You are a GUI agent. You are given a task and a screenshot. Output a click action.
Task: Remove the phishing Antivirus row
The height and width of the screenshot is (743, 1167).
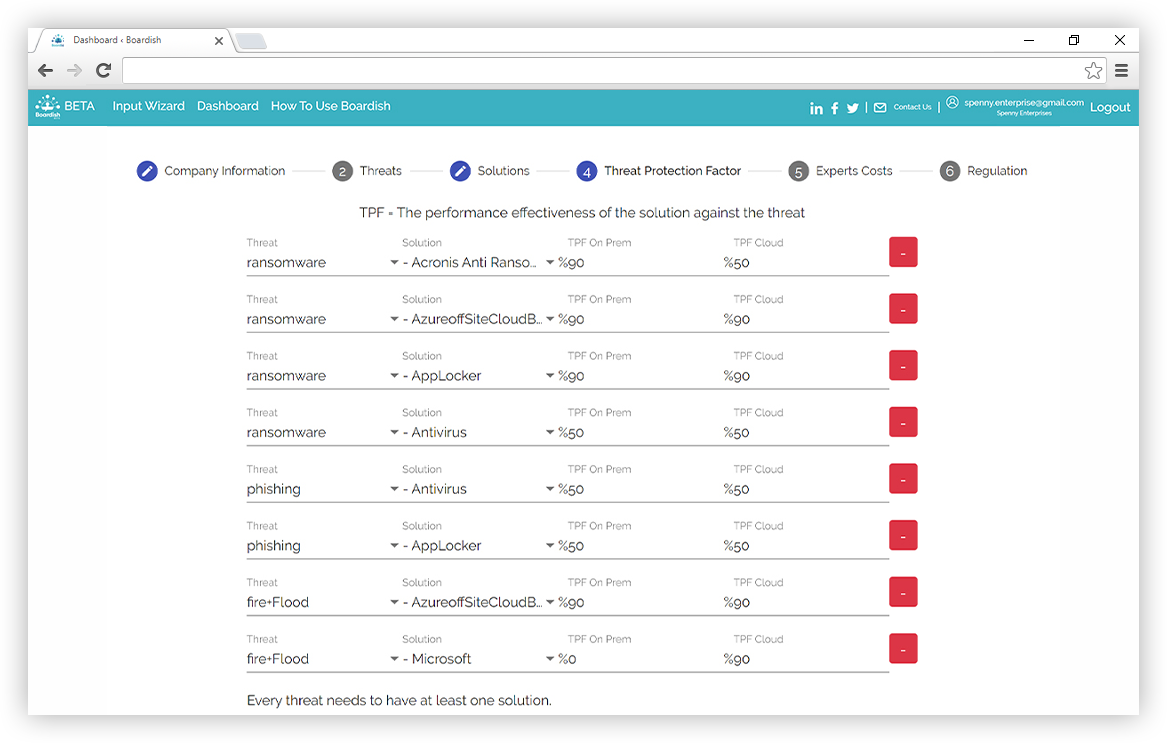tap(903, 479)
